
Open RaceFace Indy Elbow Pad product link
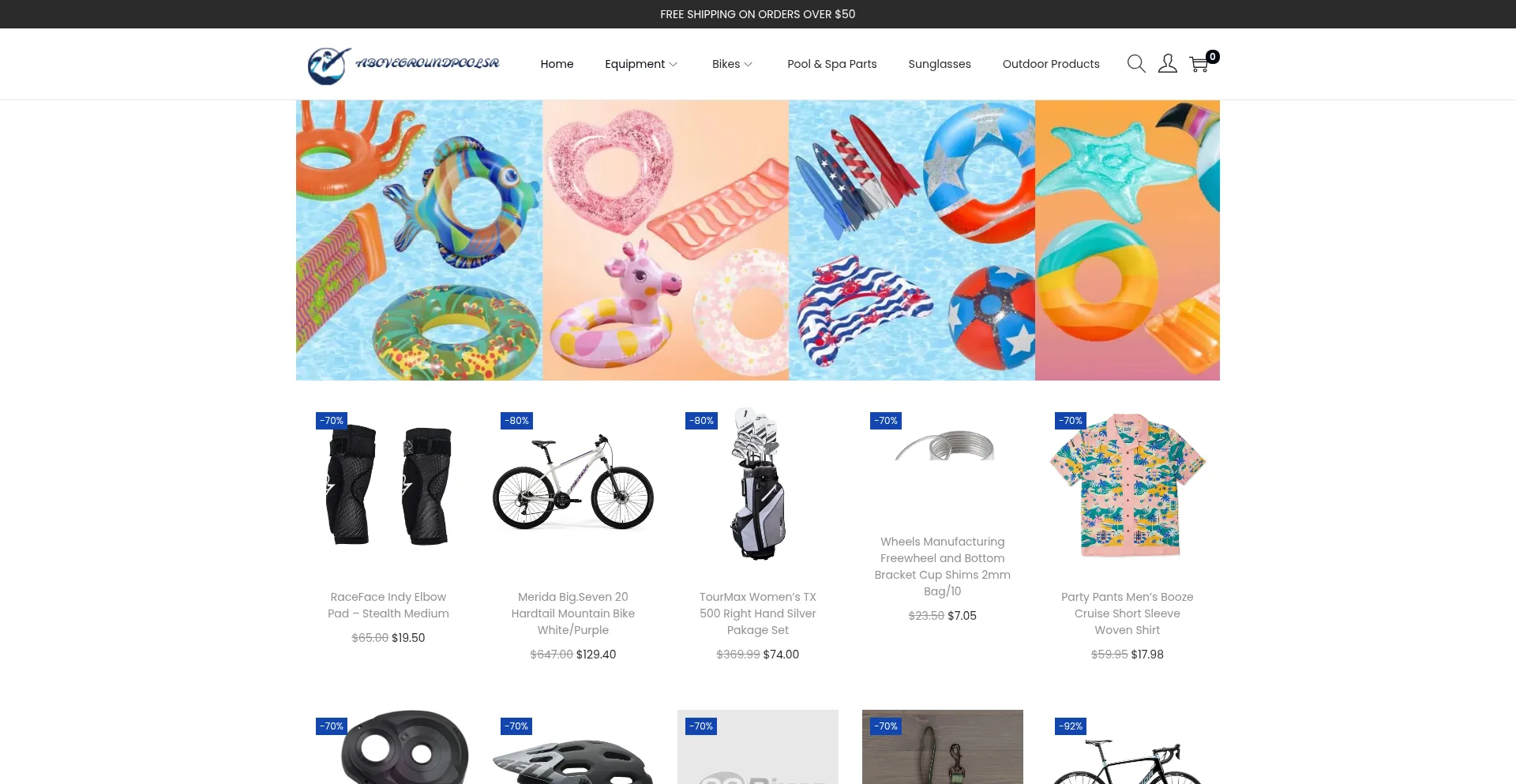(388, 606)
